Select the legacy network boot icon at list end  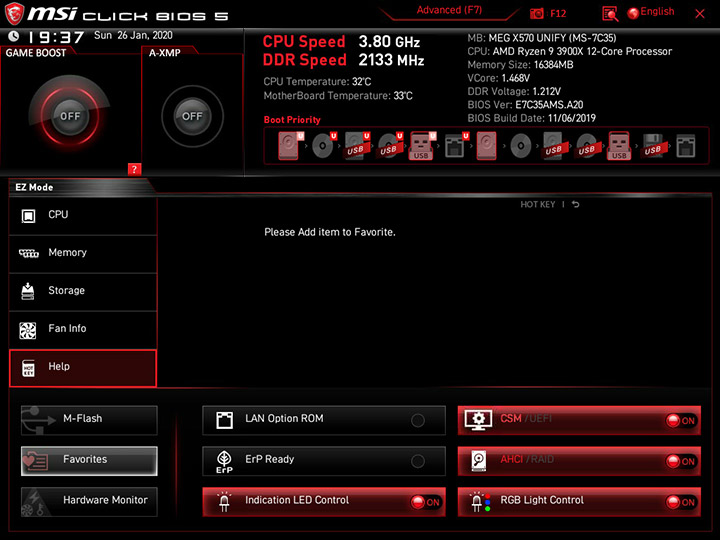[686, 146]
